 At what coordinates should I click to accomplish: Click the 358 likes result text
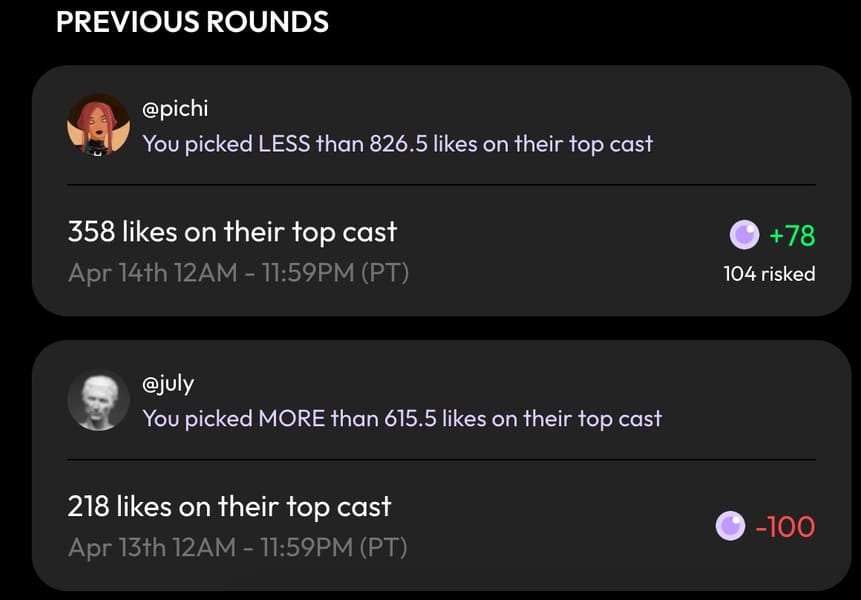coord(232,232)
